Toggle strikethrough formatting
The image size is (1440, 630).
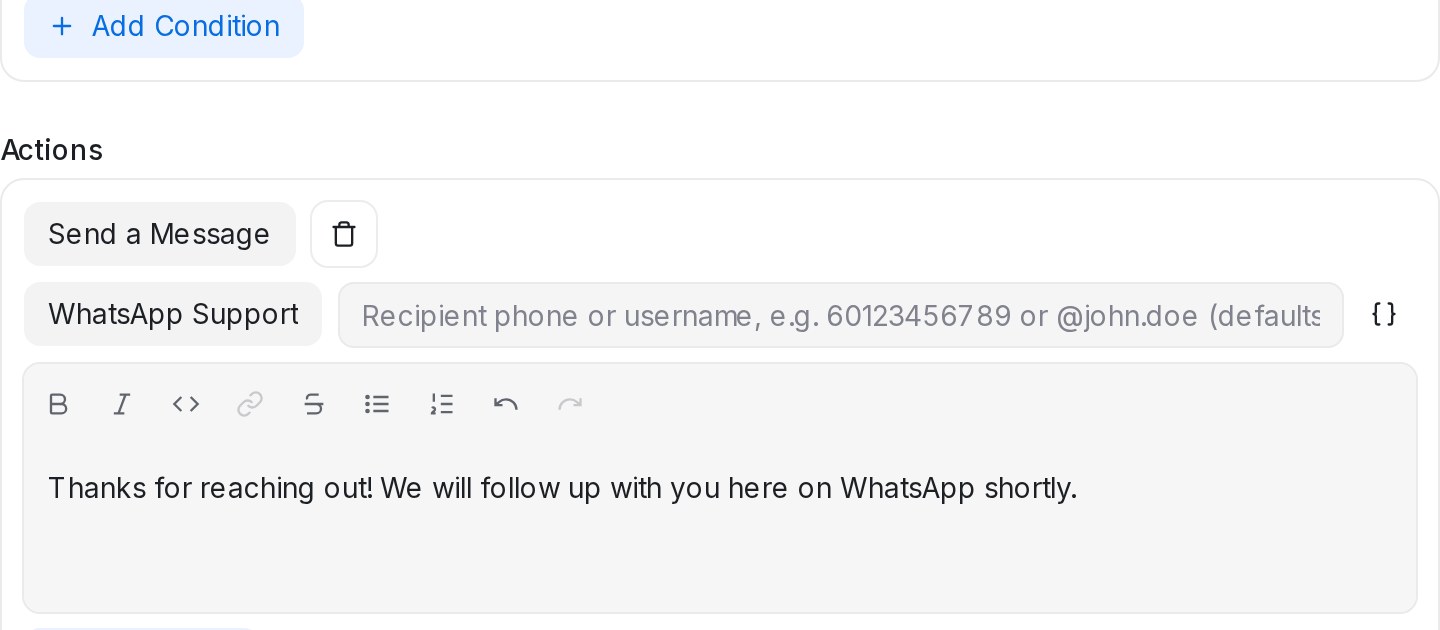pos(314,404)
